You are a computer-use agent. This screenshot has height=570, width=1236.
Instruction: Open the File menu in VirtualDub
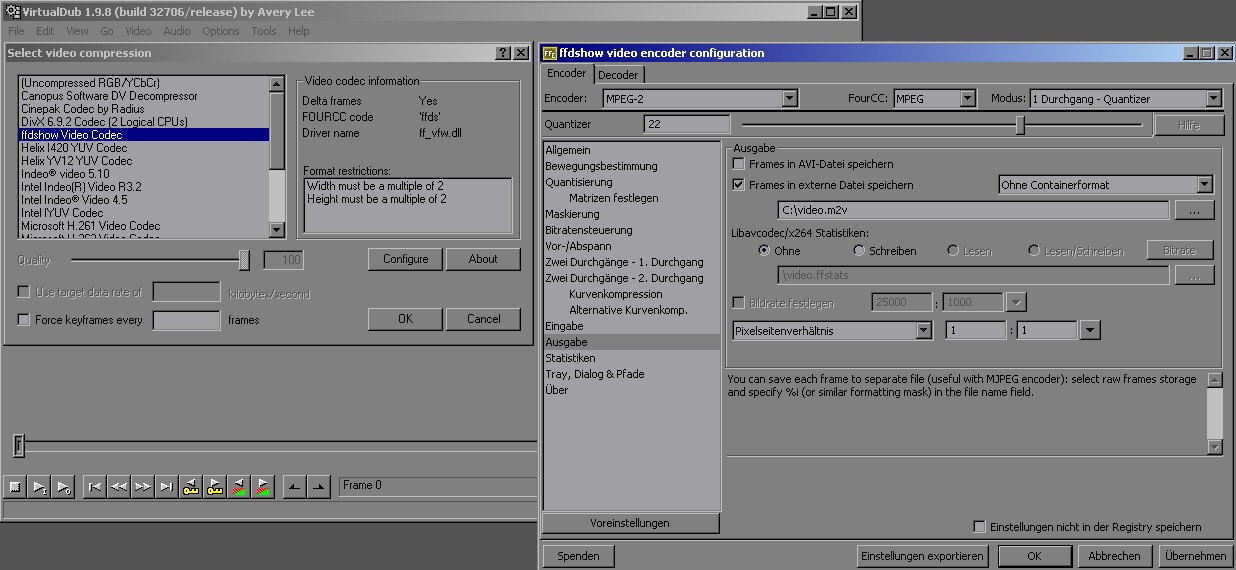coord(16,31)
